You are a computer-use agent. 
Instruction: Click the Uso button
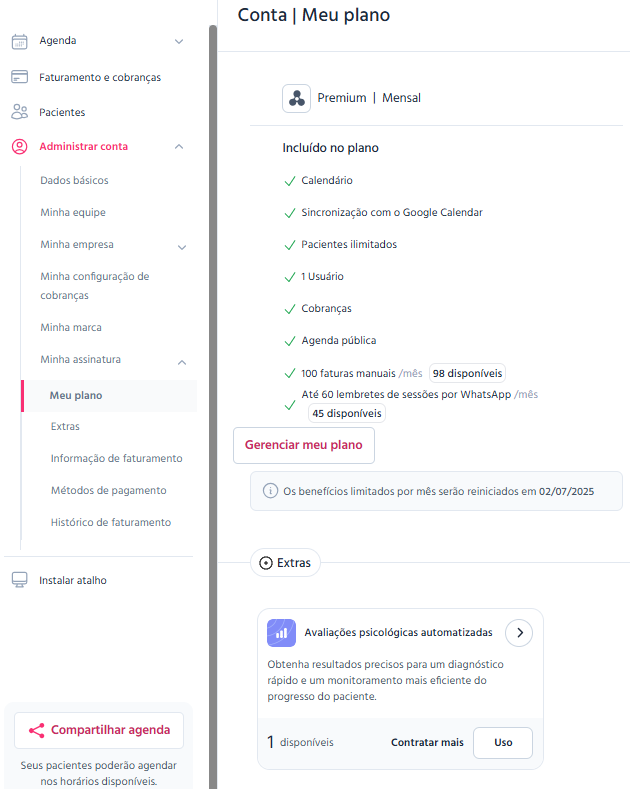click(x=503, y=742)
